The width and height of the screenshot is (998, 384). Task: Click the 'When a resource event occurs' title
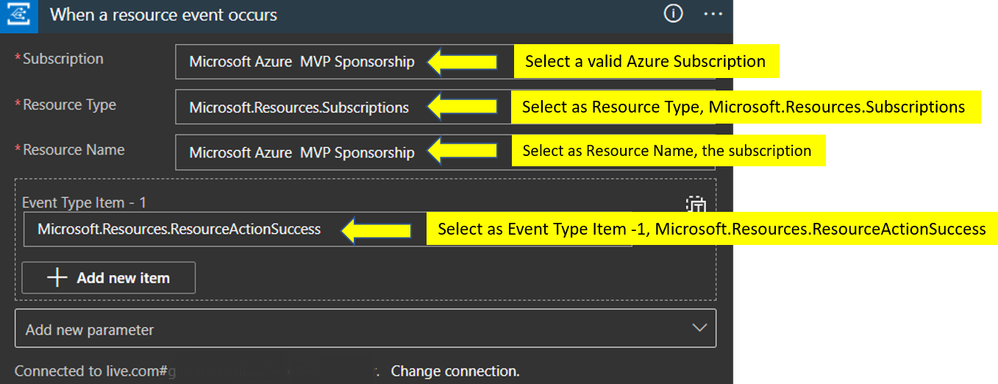(164, 15)
